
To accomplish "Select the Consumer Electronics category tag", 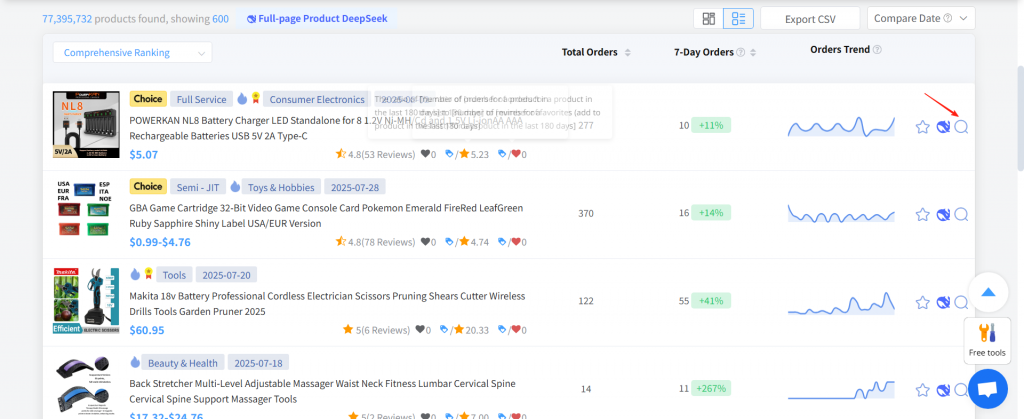I will [x=317, y=99].
